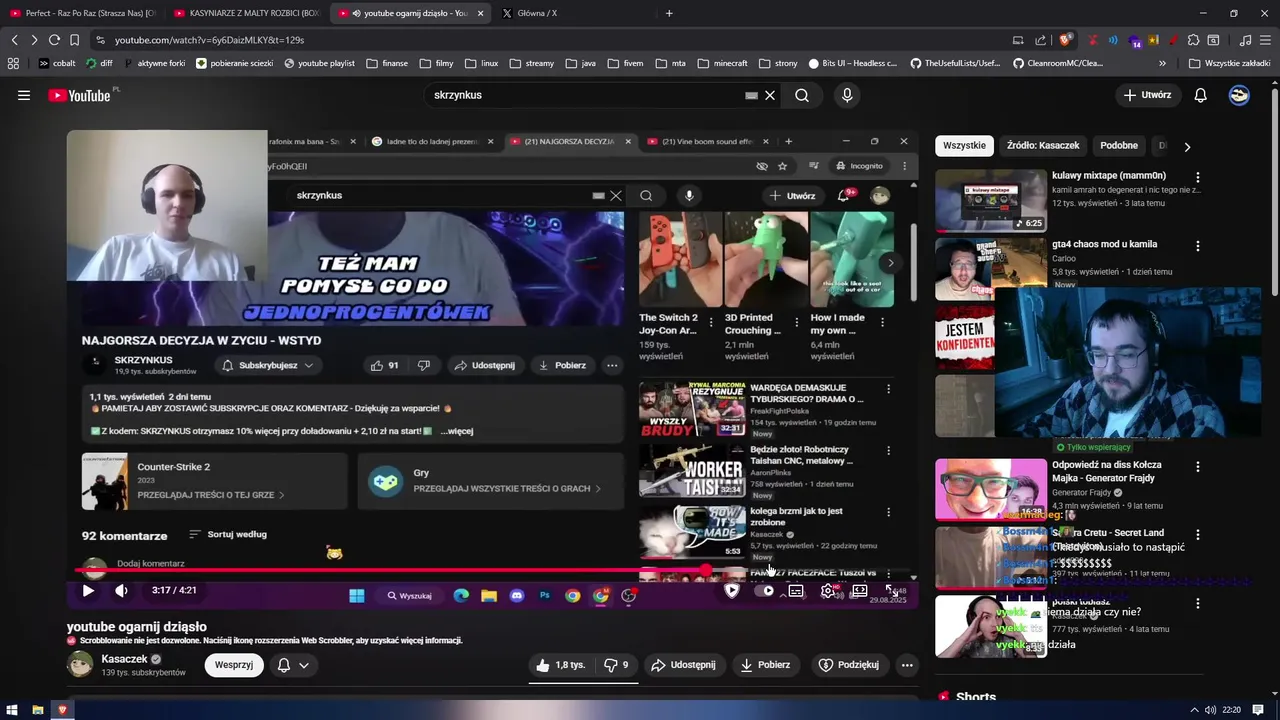Mute the video with the speaker icon

point(121,591)
